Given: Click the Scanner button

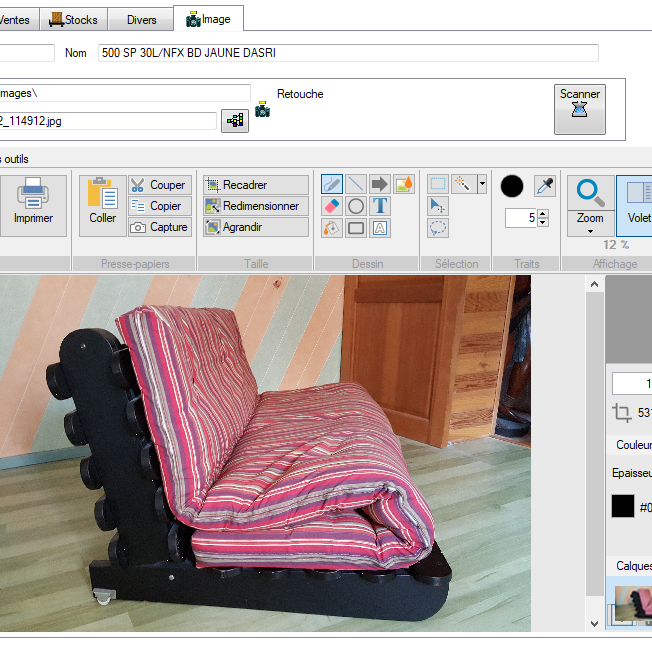Looking at the screenshot, I should (x=580, y=109).
